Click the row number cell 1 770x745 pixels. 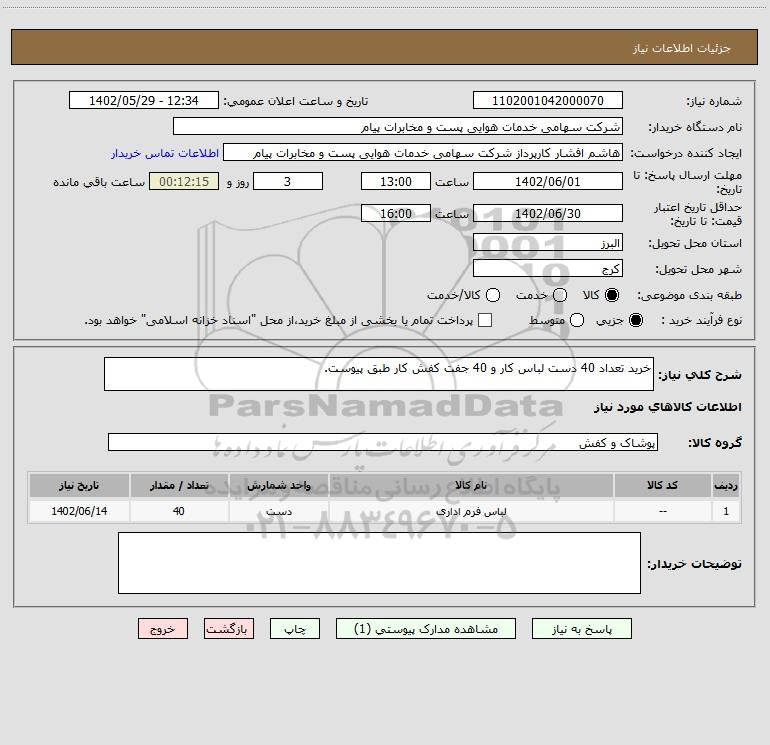point(726,511)
